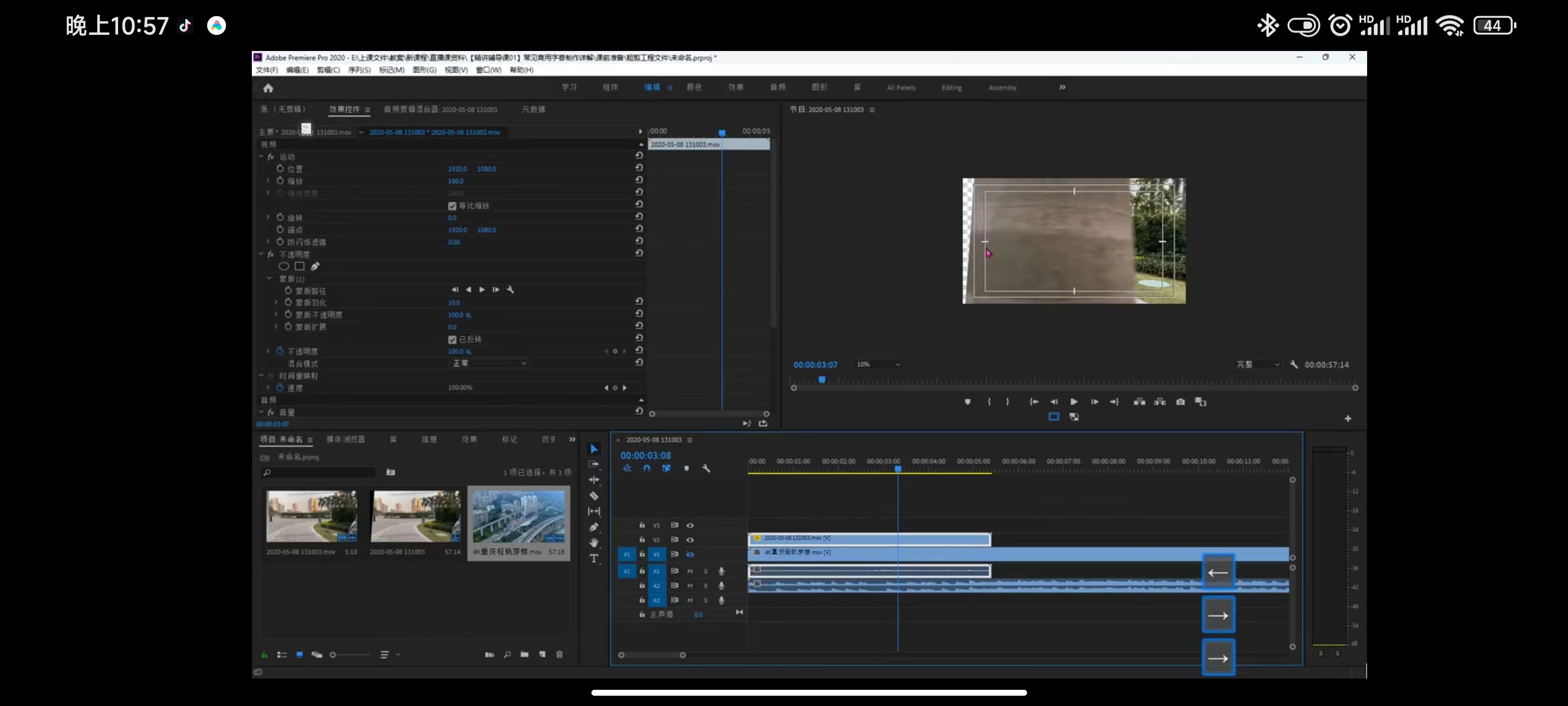
Task: Select the Type tool (T)
Action: (x=593, y=558)
